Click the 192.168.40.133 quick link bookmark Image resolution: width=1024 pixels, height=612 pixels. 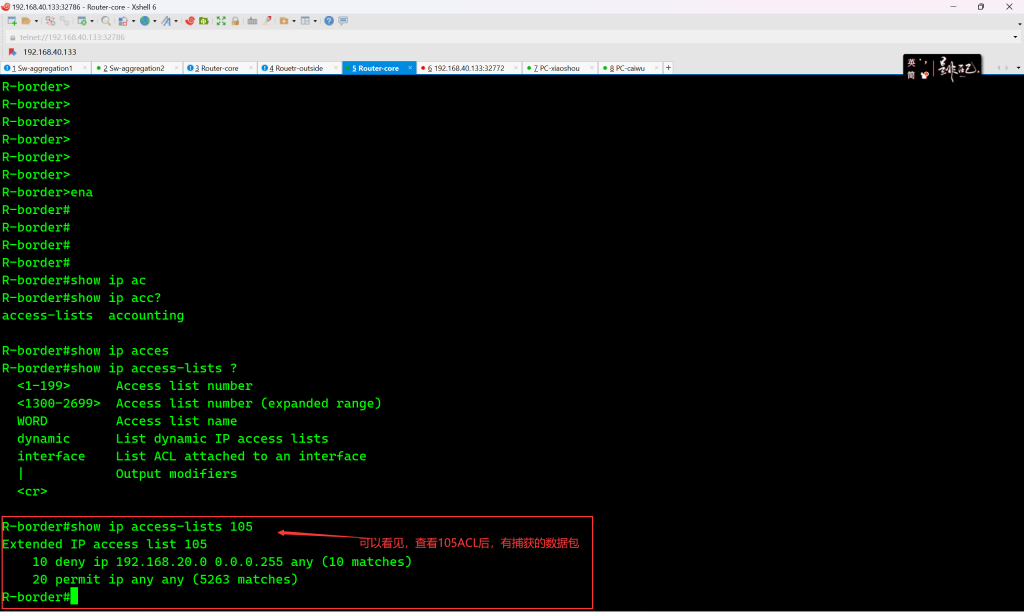[x=49, y=52]
